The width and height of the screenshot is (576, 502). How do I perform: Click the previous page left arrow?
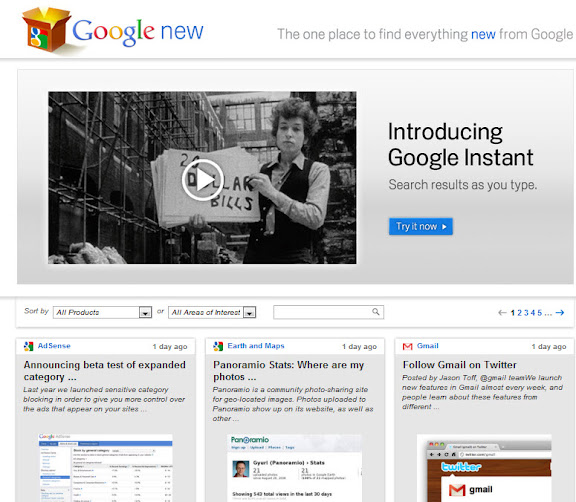502,313
